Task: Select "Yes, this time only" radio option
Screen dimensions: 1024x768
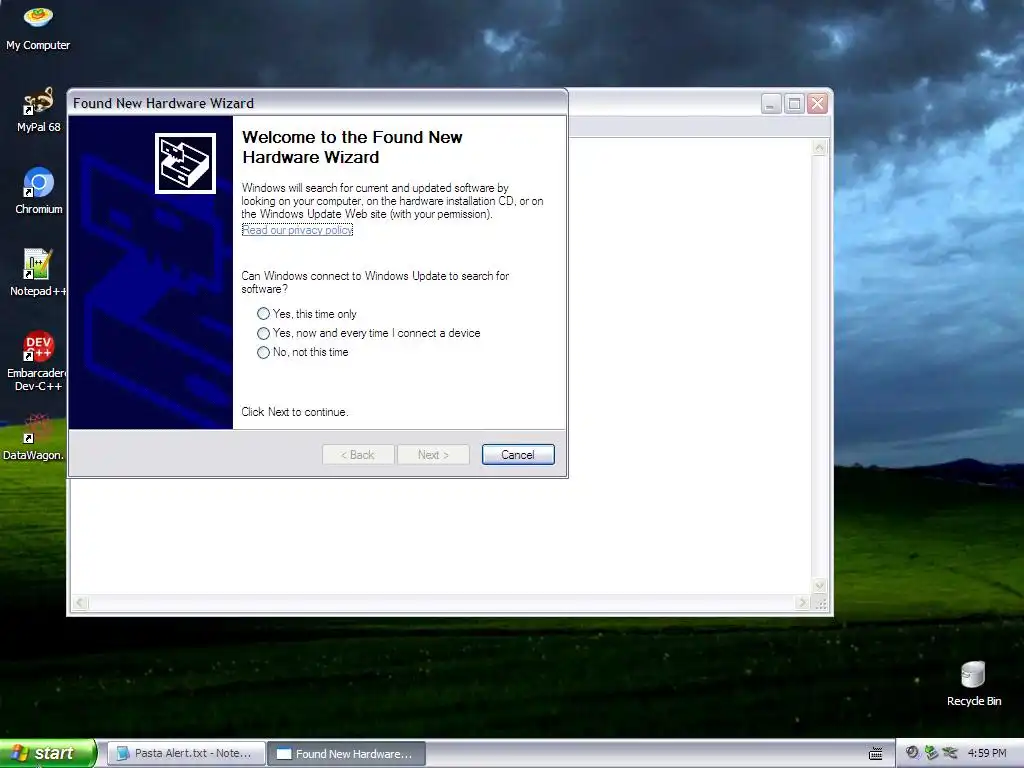Action: [307, 314]
